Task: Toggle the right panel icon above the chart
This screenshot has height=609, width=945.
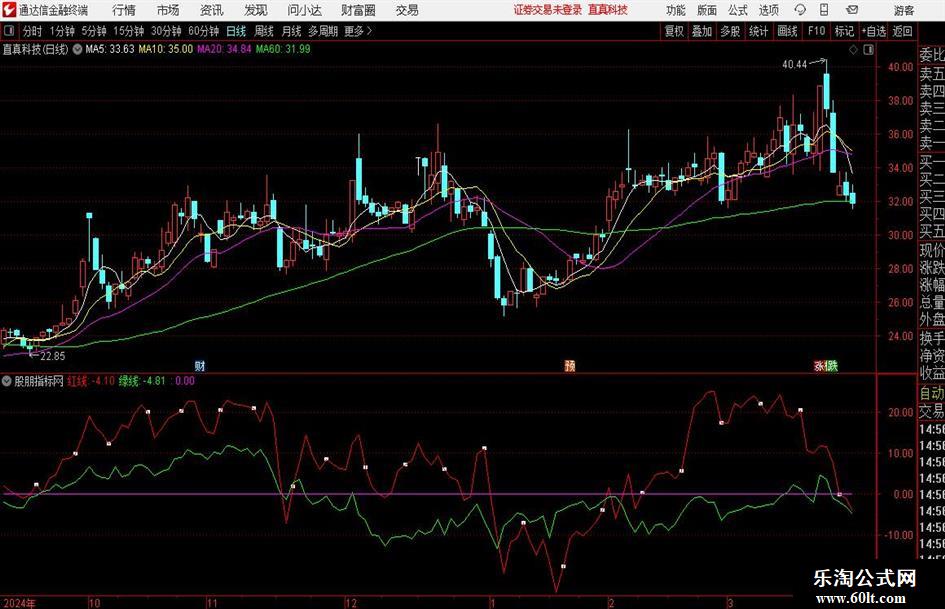Action: (x=868, y=50)
